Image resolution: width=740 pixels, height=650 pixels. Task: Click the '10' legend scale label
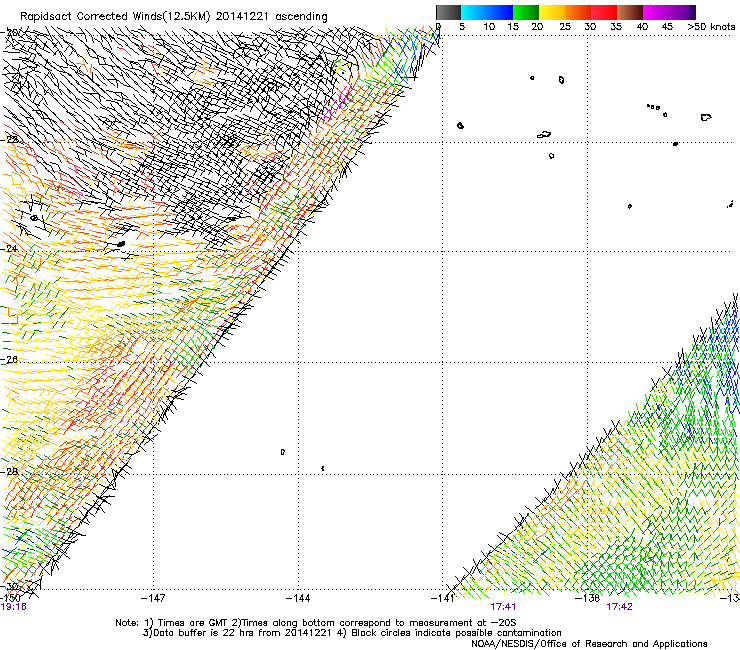coord(489,26)
